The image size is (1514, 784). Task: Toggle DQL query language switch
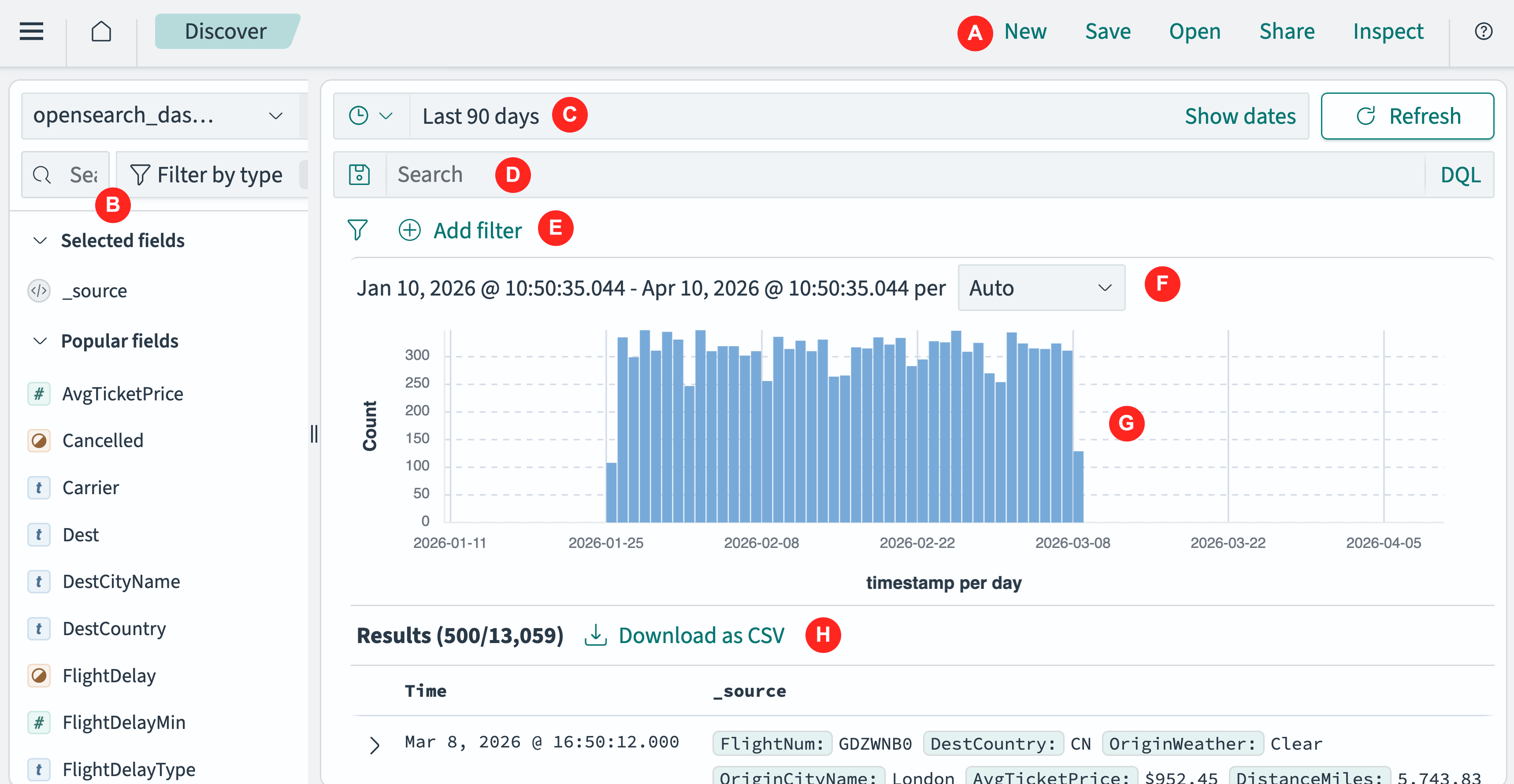[x=1460, y=174]
